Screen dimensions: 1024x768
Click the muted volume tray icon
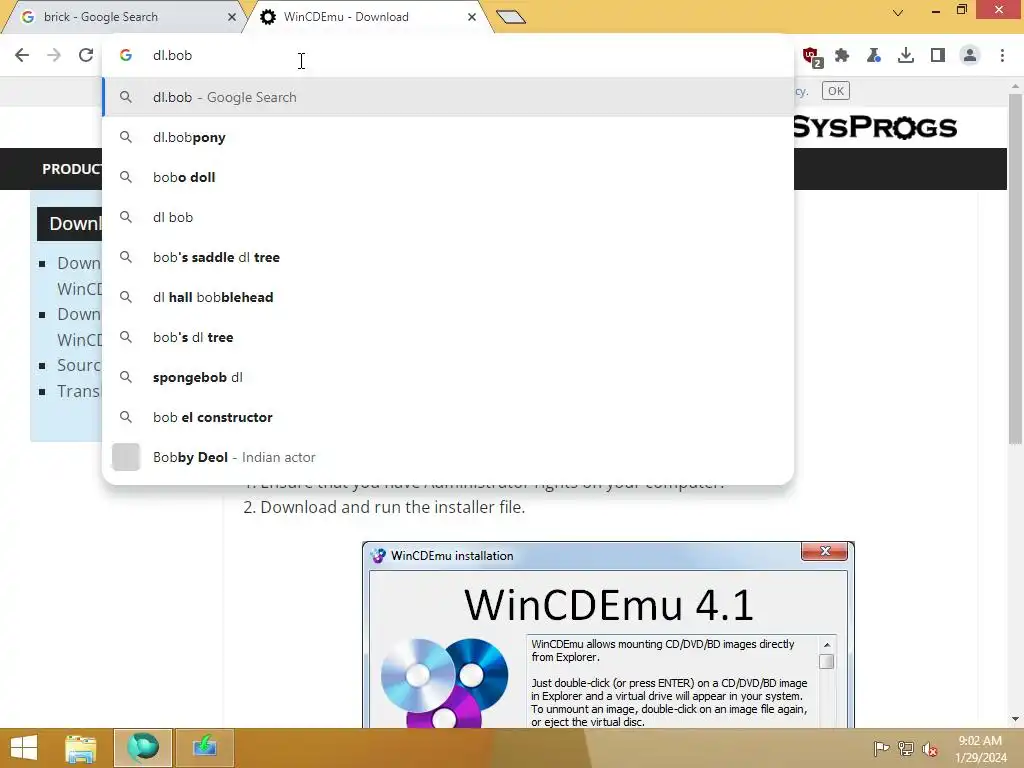[930, 749]
